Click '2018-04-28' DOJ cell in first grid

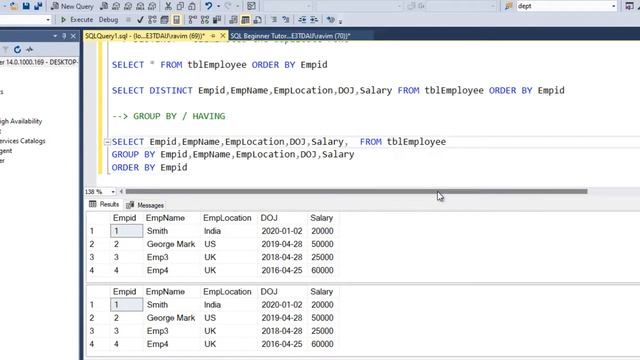282,257
